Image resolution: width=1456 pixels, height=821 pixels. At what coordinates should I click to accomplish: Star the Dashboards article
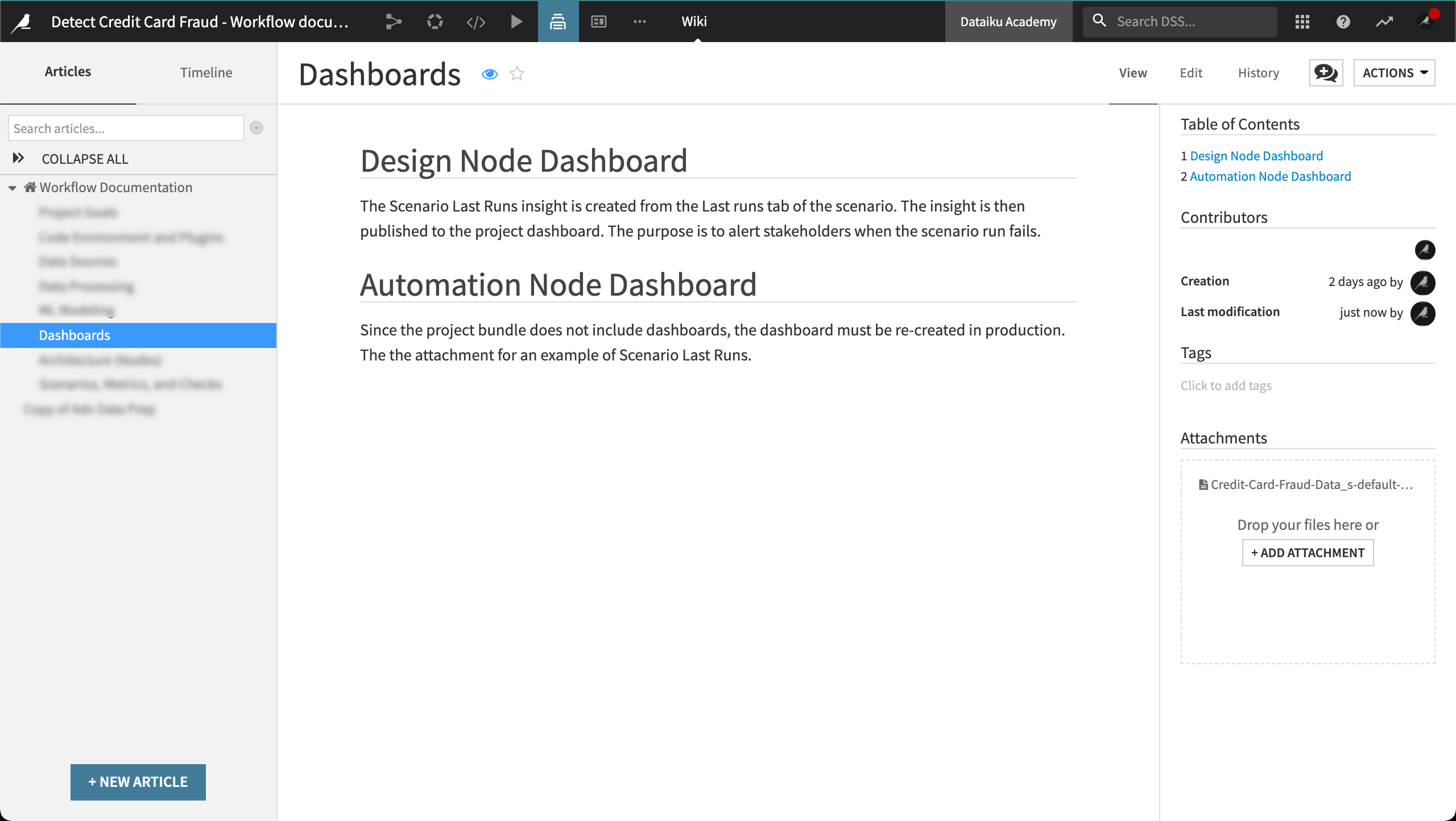click(516, 74)
